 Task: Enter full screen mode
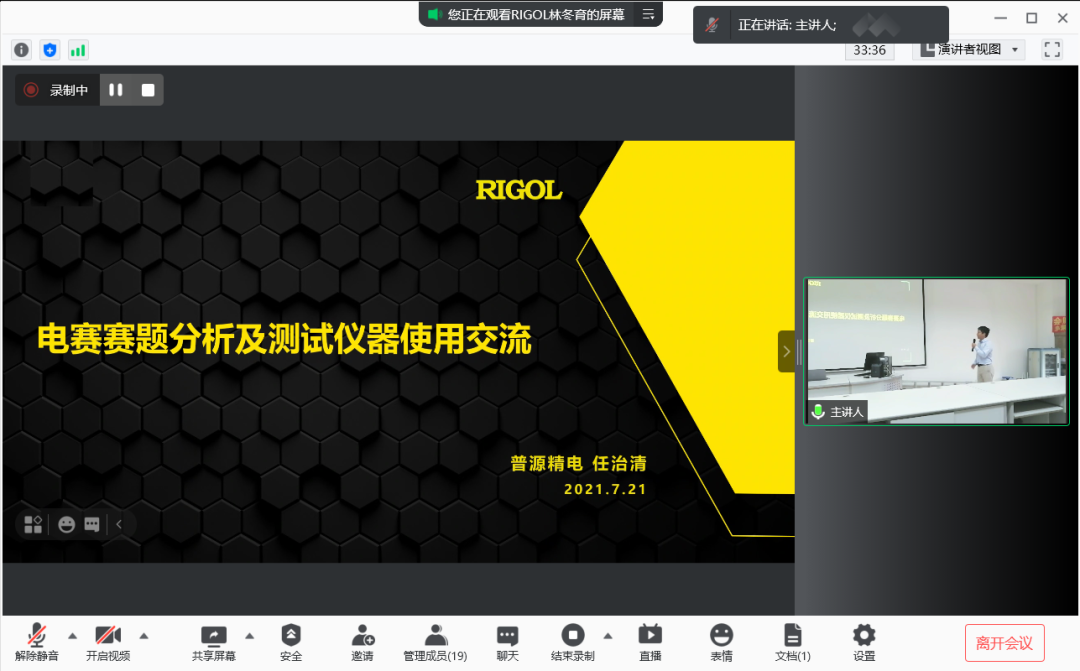pyautogui.click(x=1052, y=49)
